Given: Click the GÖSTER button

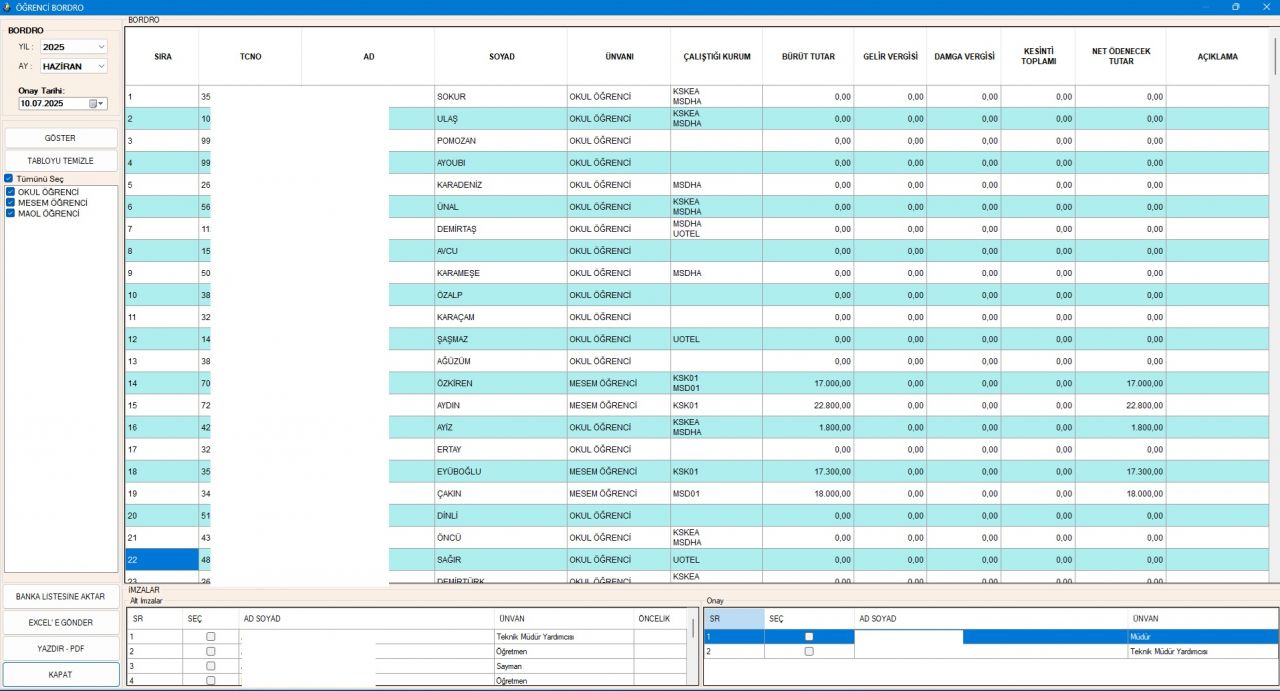Looking at the screenshot, I should (60, 138).
